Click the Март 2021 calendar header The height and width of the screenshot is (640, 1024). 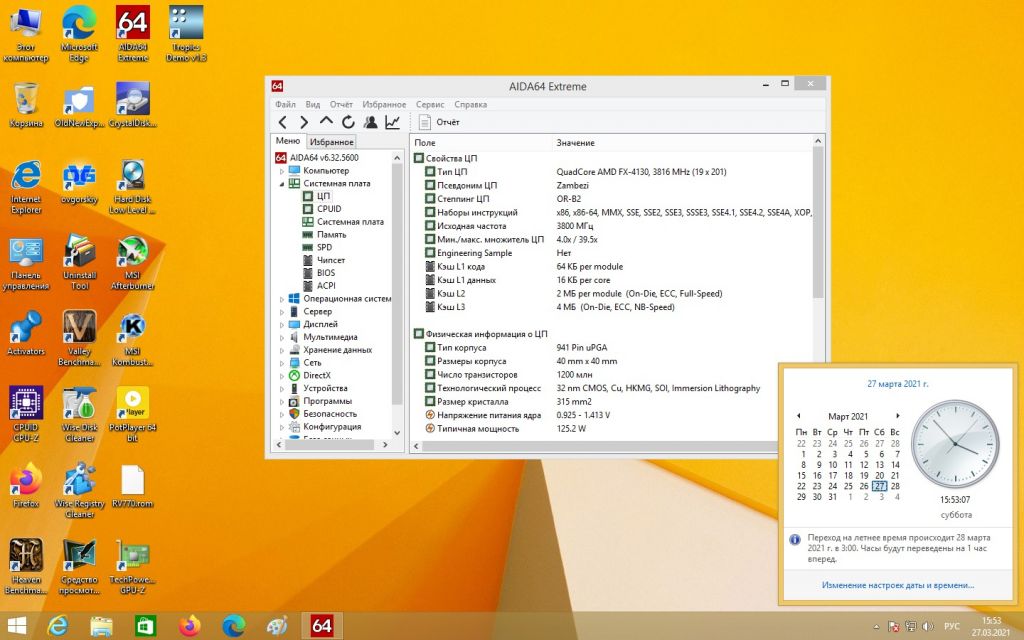point(848,416)
